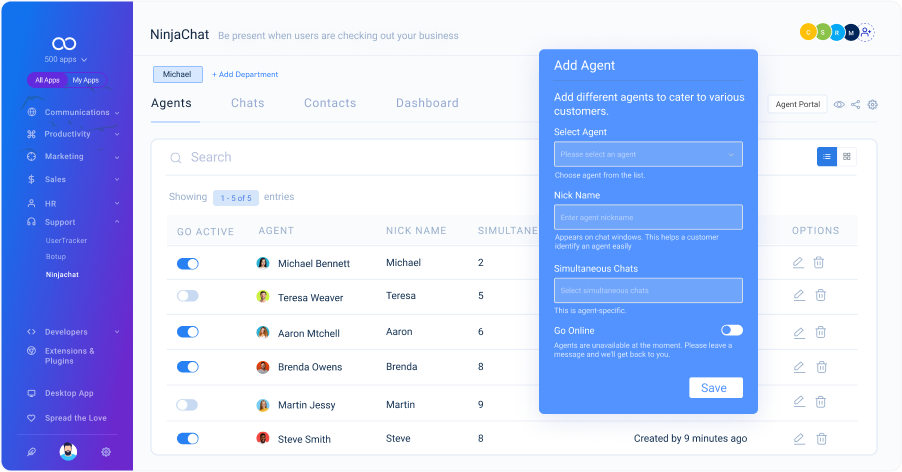Open the sidebar settings gear at bottom

[106, 452]
